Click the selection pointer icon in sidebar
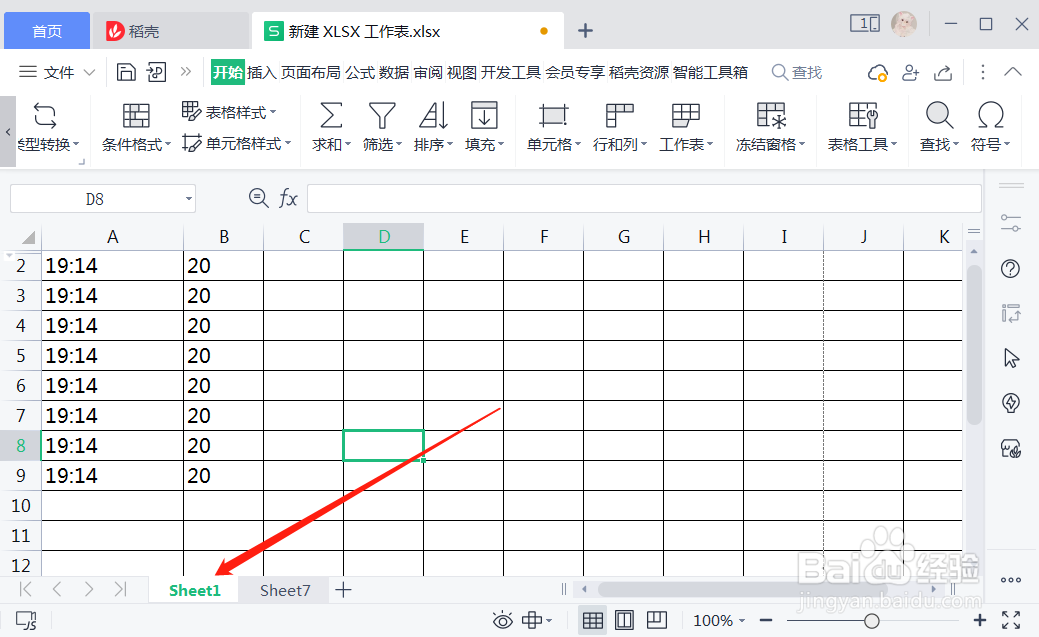The image size is (1039, 637). click(1011, 358)
